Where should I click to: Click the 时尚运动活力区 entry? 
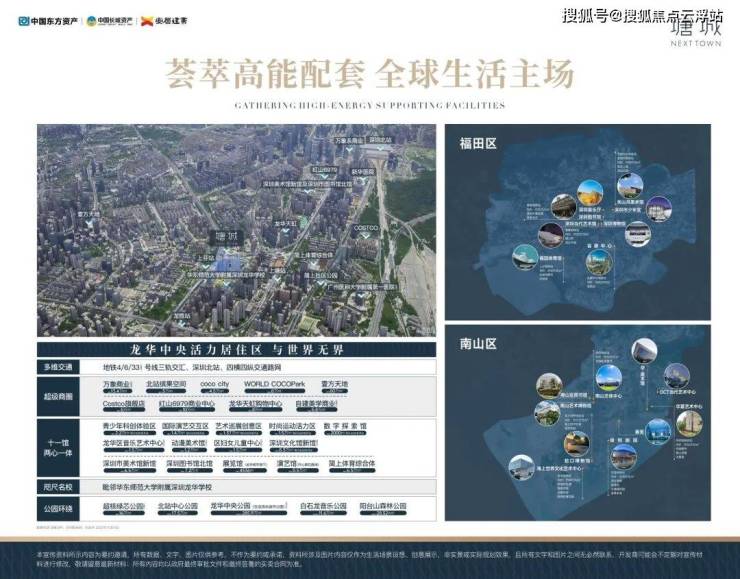(292, 428)
